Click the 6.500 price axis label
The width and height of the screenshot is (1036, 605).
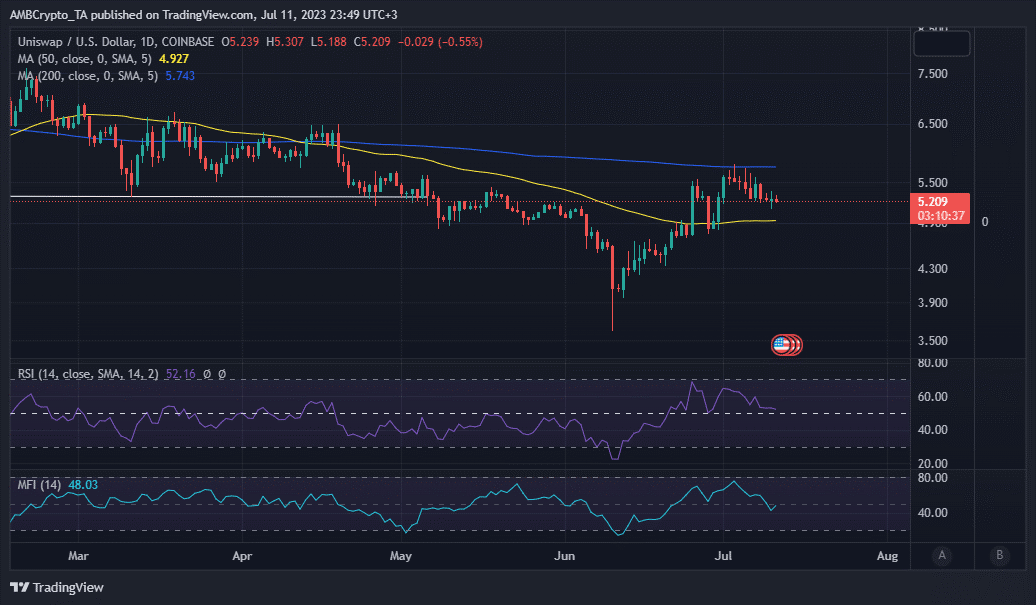pos(932,124)
